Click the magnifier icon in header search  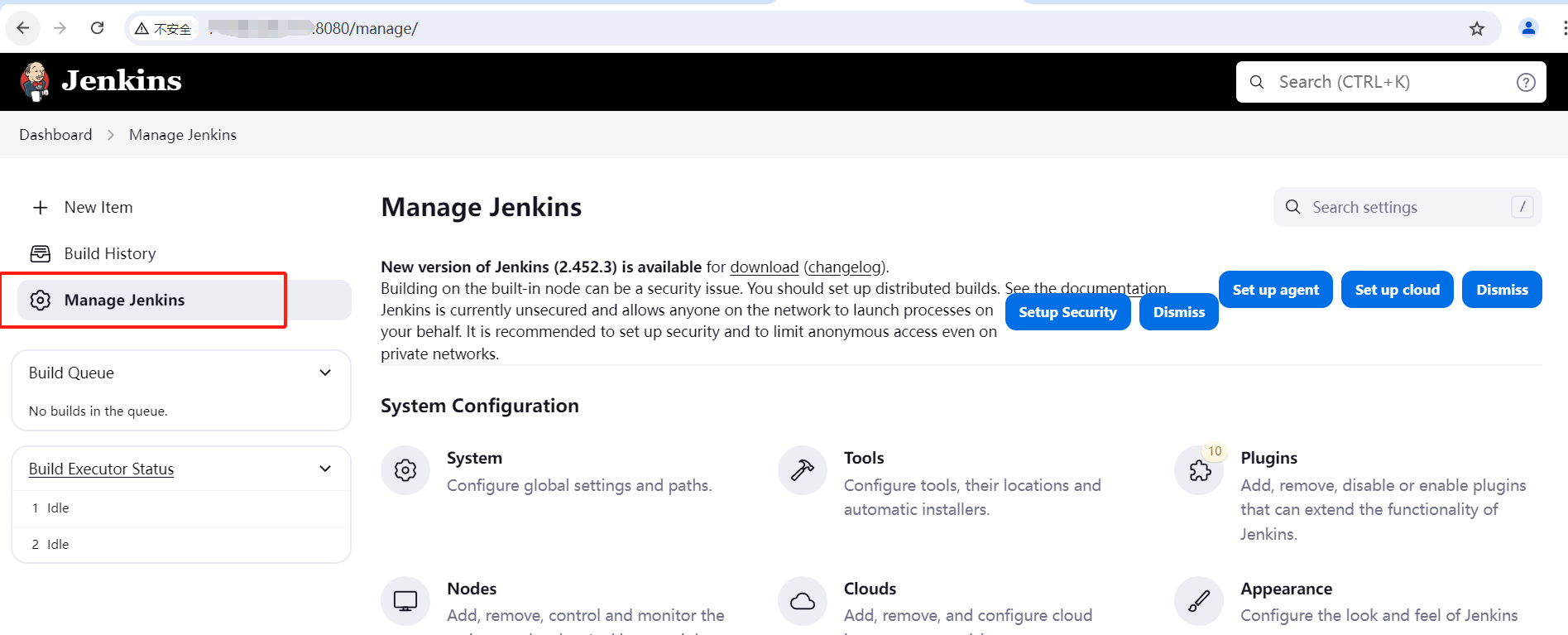(x=1257, y=82)
